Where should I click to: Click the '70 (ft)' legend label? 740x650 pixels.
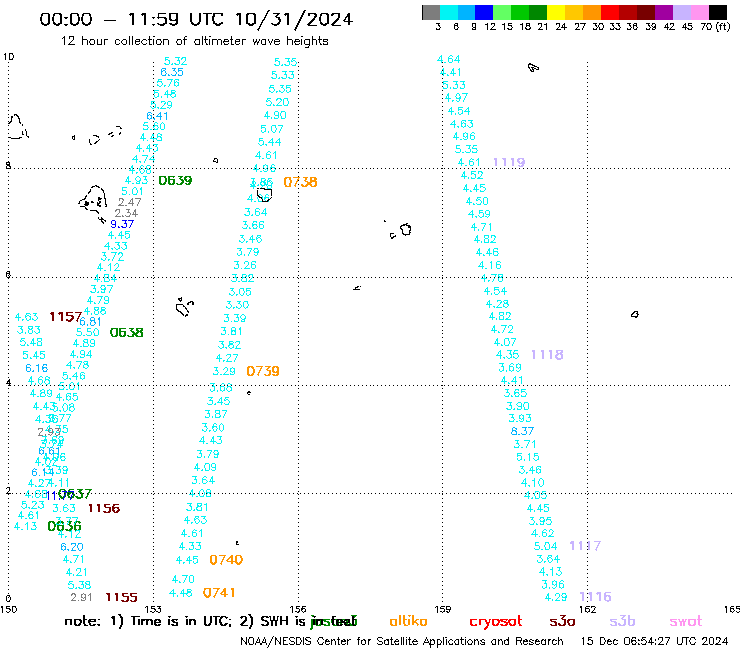(715, 26)
